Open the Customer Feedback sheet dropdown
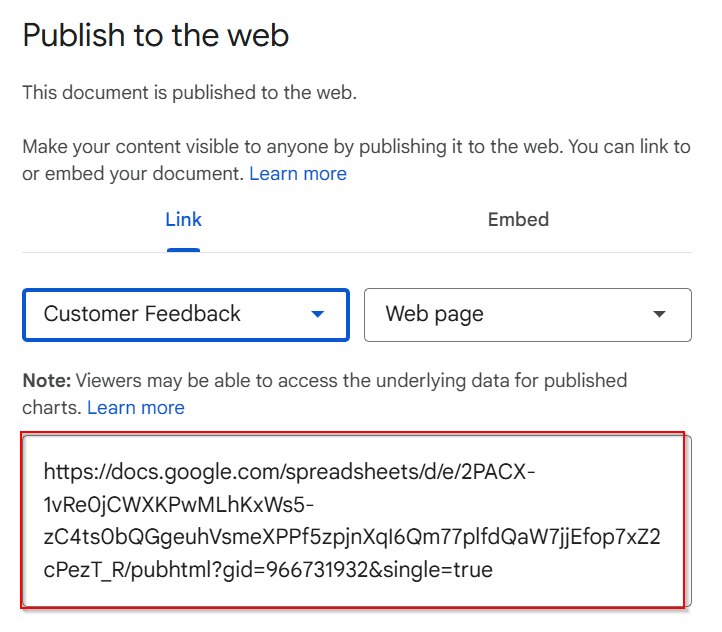Screen dimensions: 722x632 pyautogui.click(x=186, y=315)
